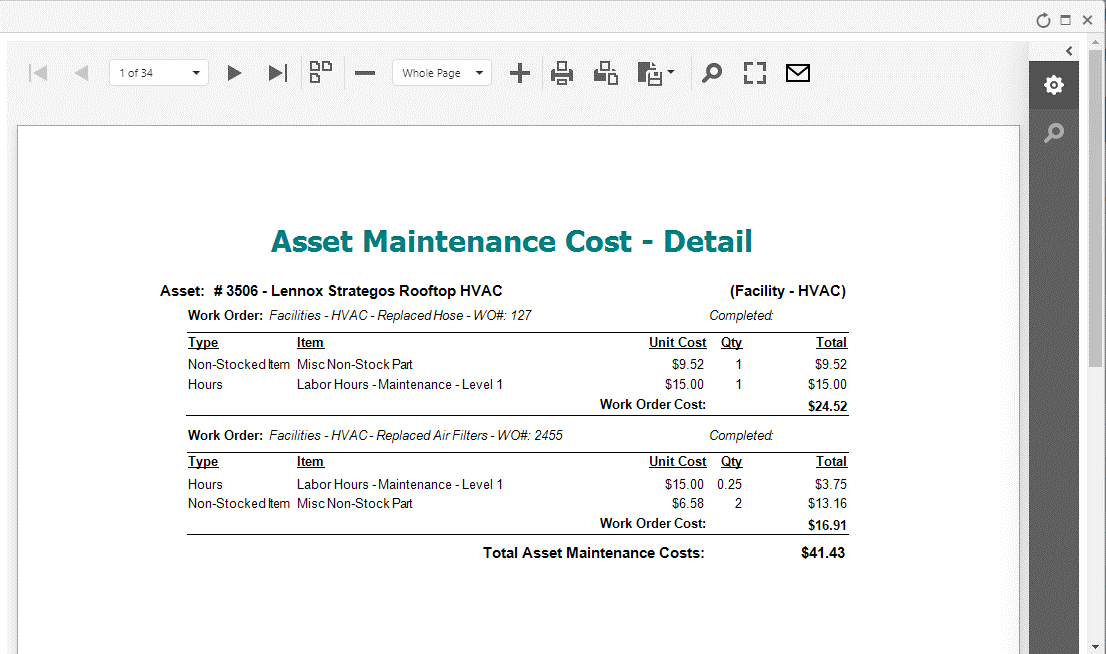Click the refresh icon in title bar
The width and height of the screenshot is (1106, 654).
click(x=1043, y=20)
